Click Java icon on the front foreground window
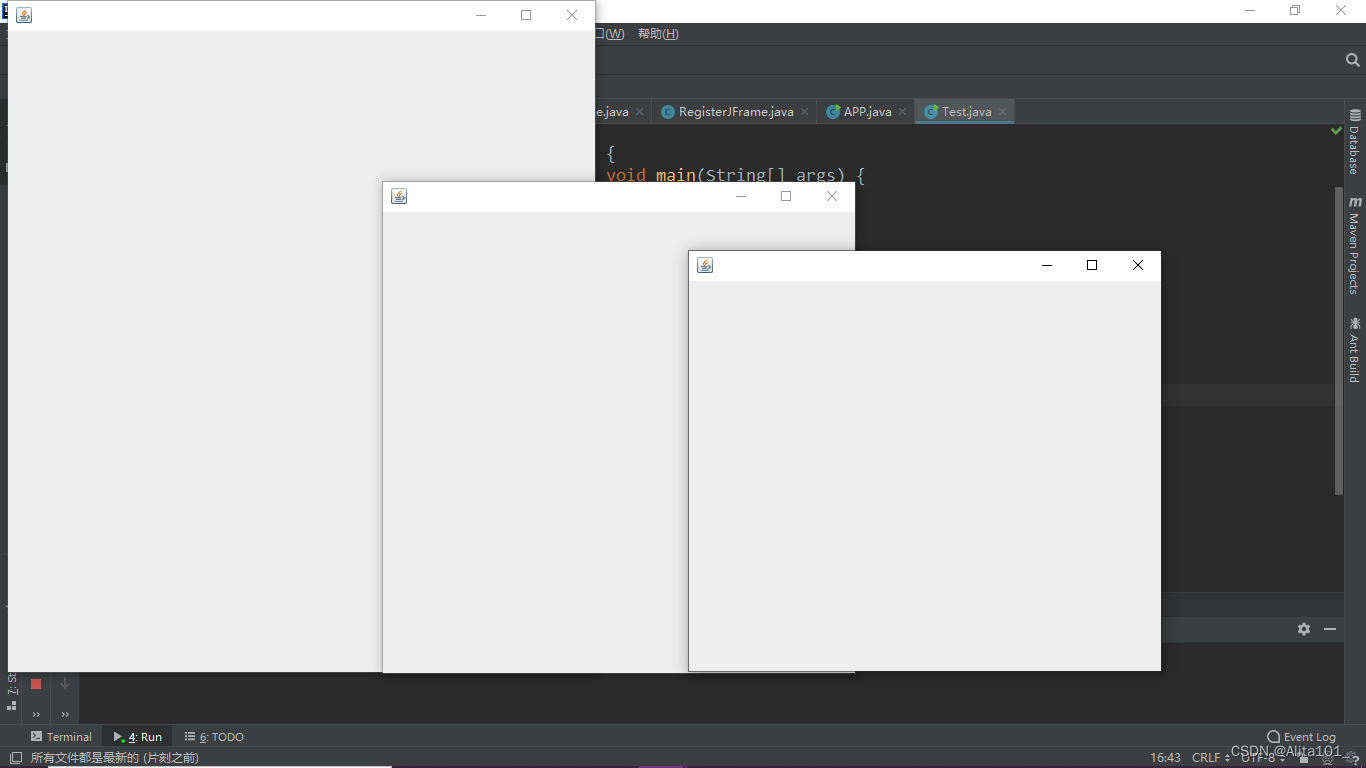Viewport: 1366px width, 768px height. [x=705, y=265]
